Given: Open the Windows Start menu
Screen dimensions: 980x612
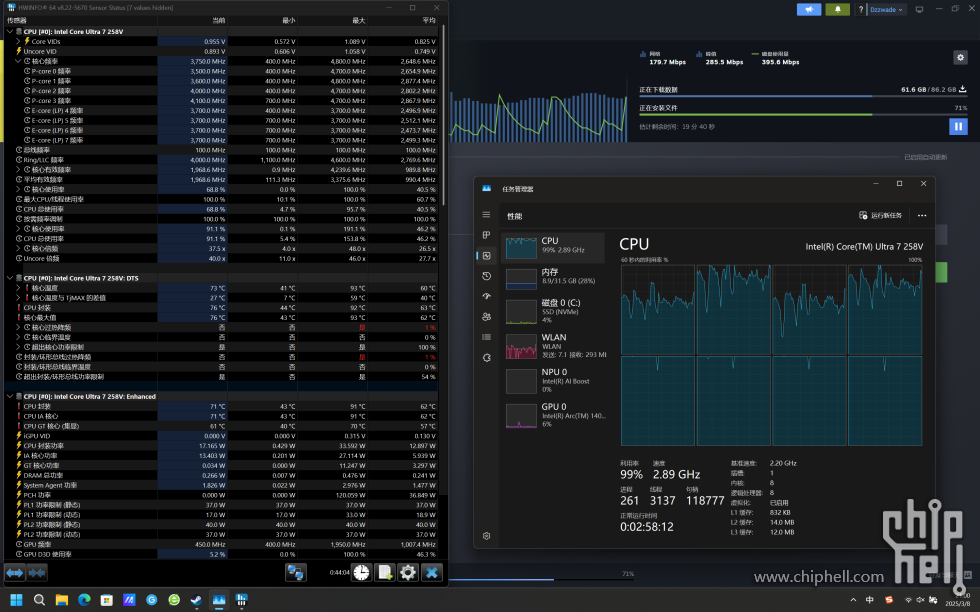Looking at the screenshot, I should [16, 599].
